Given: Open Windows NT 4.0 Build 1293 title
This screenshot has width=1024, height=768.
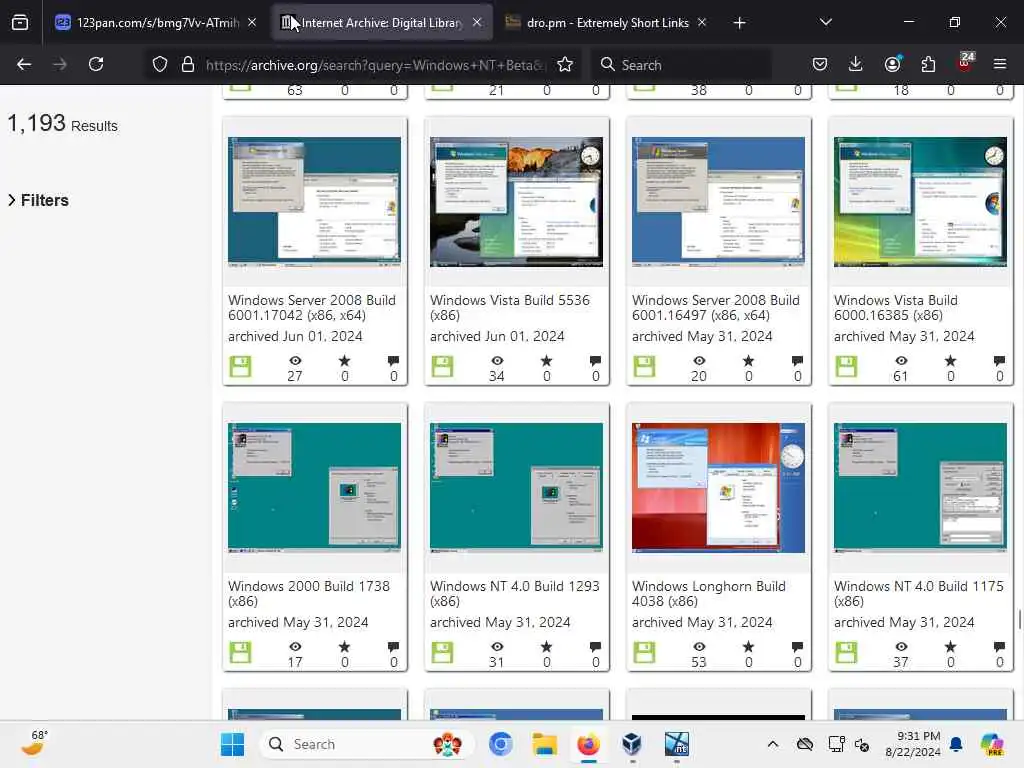Looking at the screenshot, I should pyautogui.click(x=515, y=594).
